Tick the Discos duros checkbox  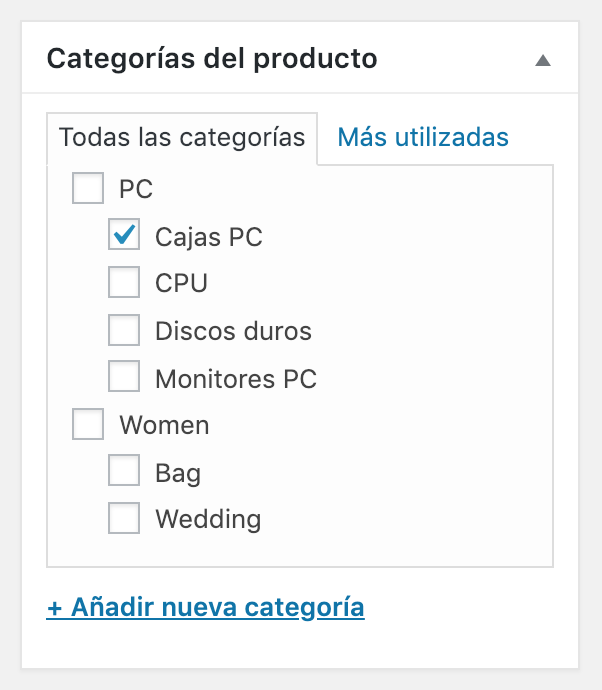coord(124,330)
